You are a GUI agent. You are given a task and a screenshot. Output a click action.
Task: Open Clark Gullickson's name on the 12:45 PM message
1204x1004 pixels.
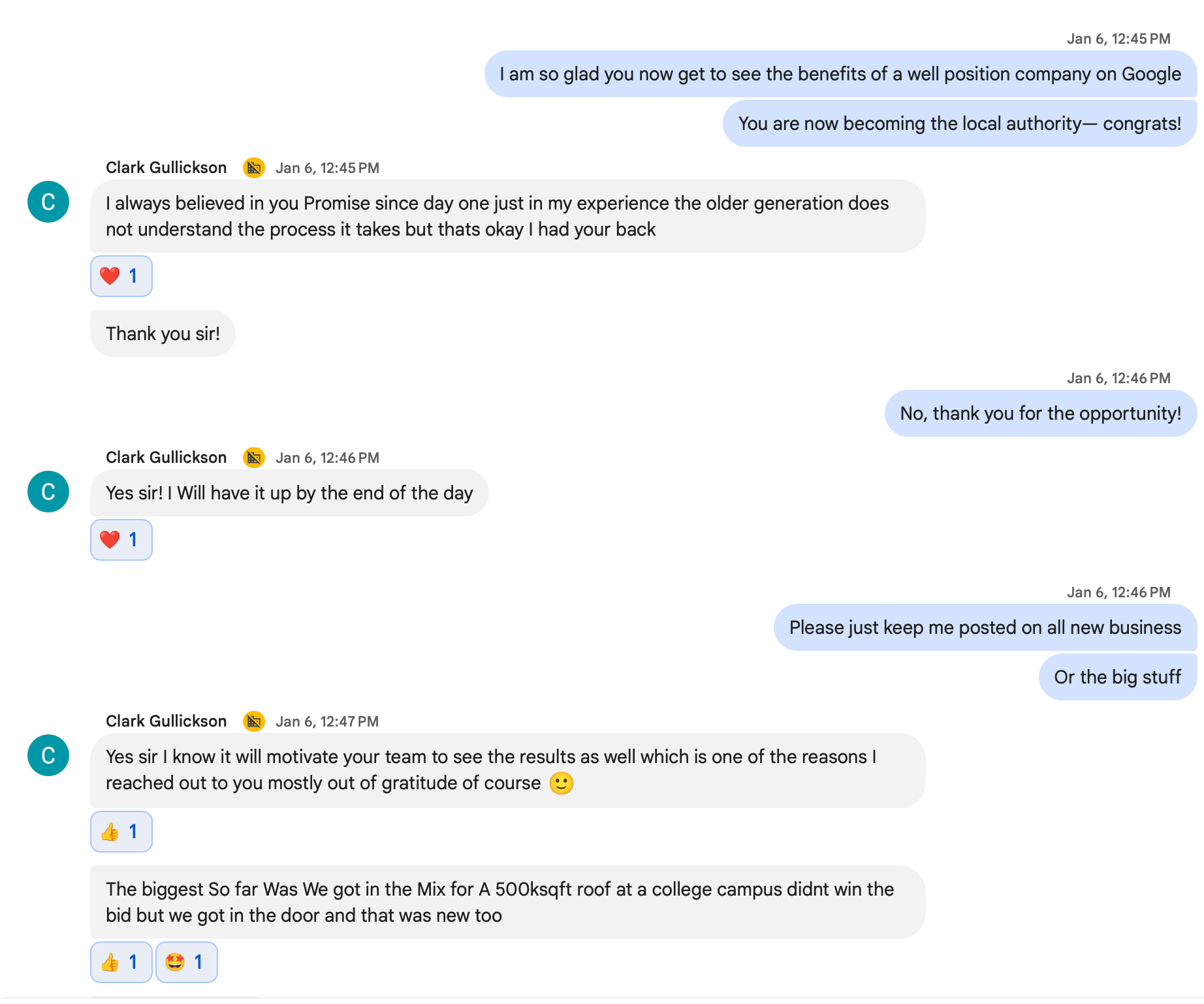[x=166, y=168]
